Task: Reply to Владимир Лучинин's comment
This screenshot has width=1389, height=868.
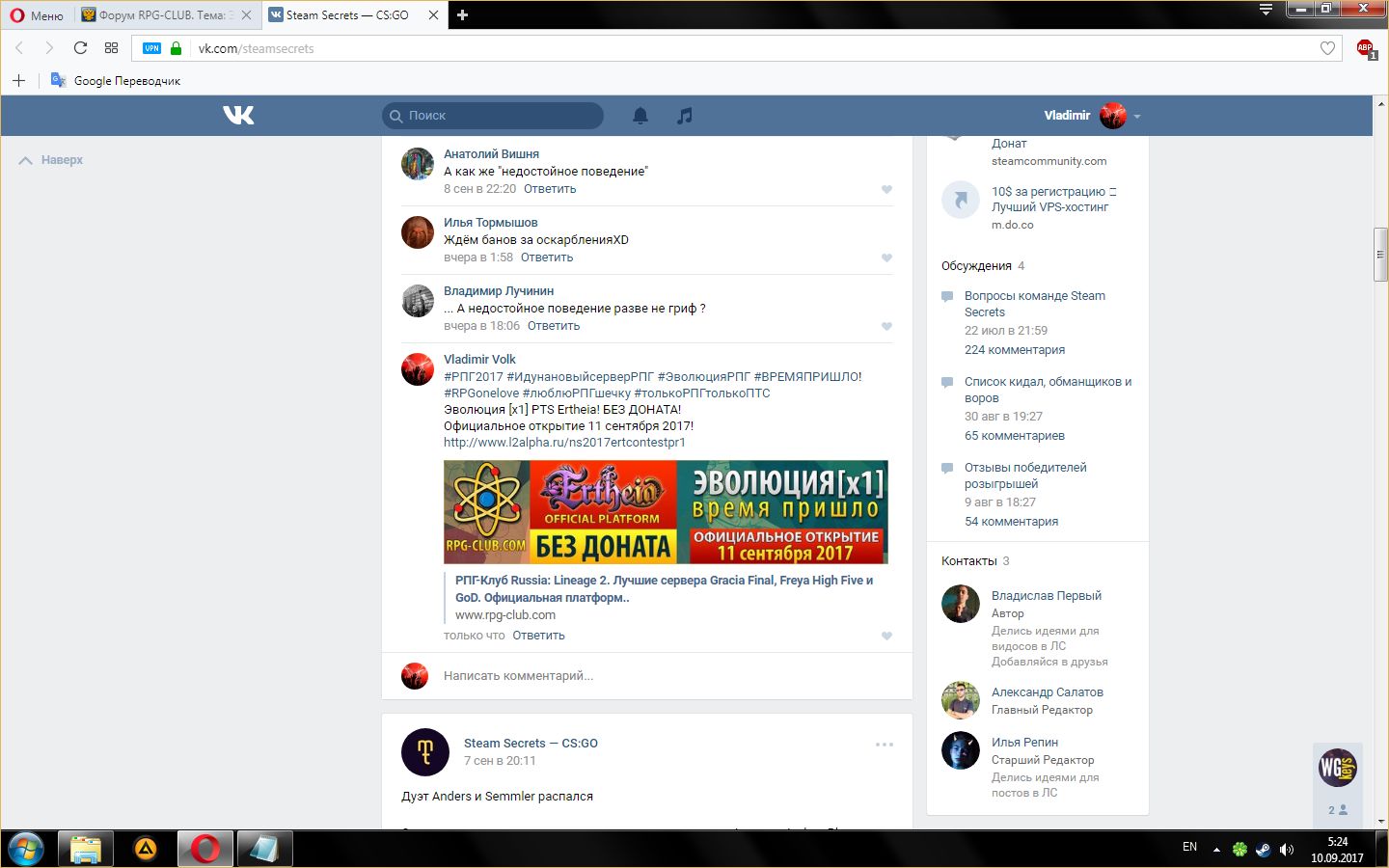Action: tap(554, 326)
